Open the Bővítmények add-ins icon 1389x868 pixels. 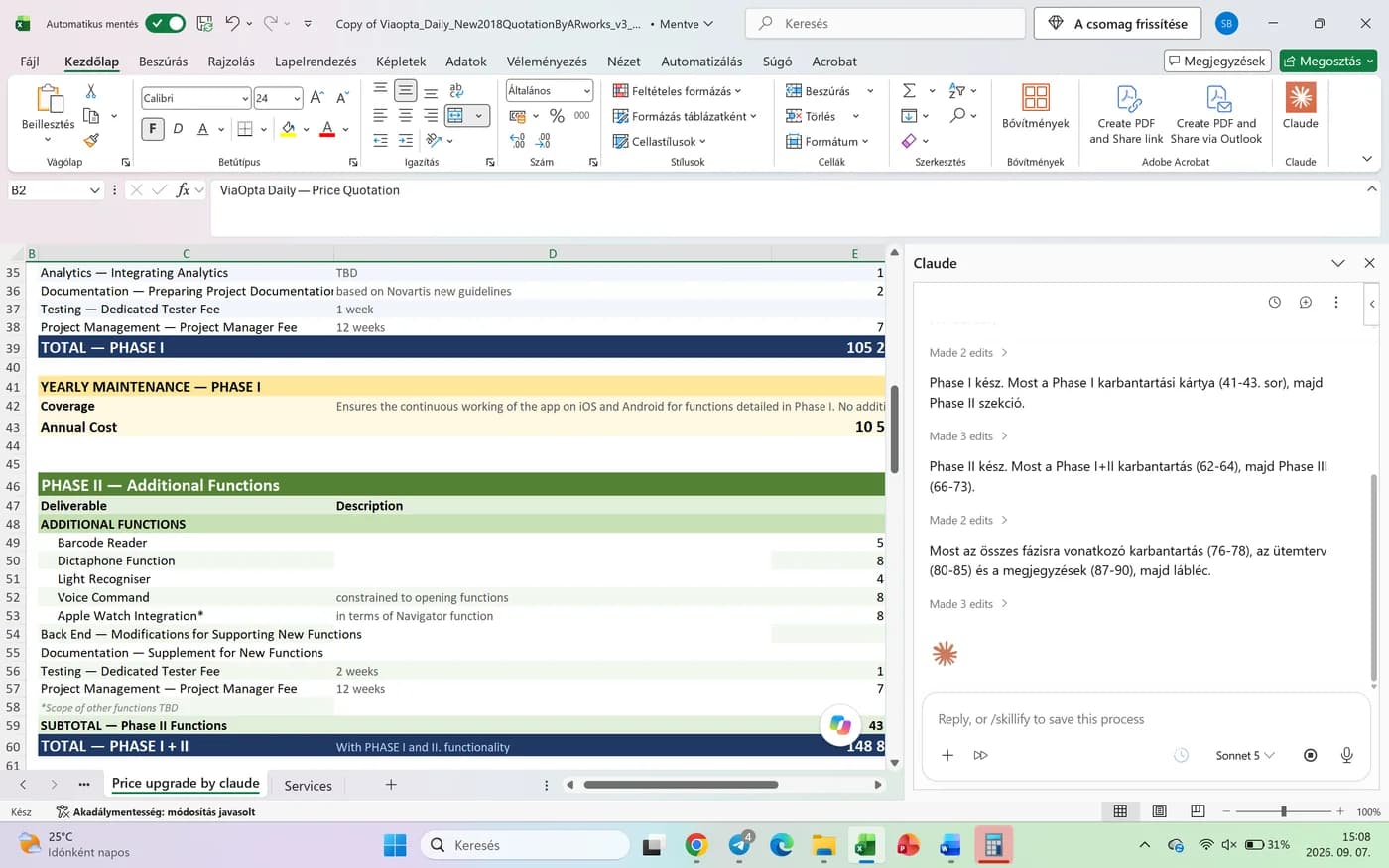pyautogui.click(x=1035, y=106)
